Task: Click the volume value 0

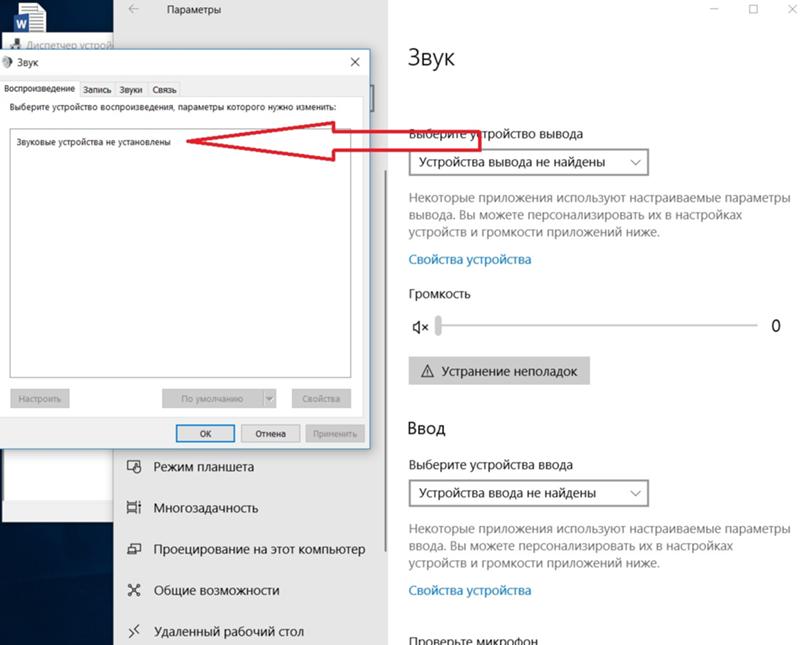Action: pos(776,326)
